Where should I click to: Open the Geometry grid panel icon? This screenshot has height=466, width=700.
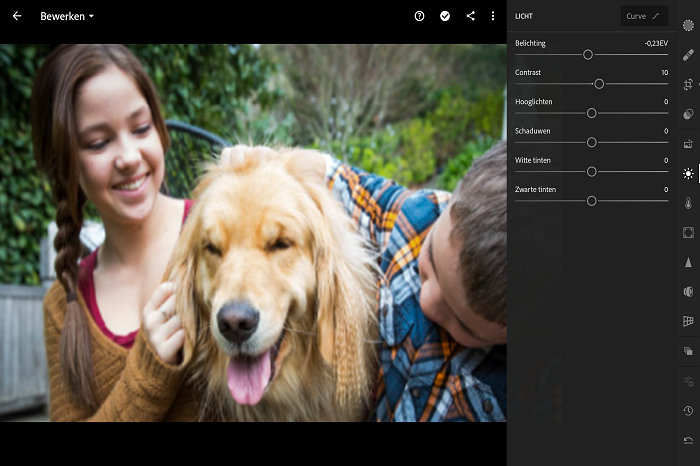point(688,321)
